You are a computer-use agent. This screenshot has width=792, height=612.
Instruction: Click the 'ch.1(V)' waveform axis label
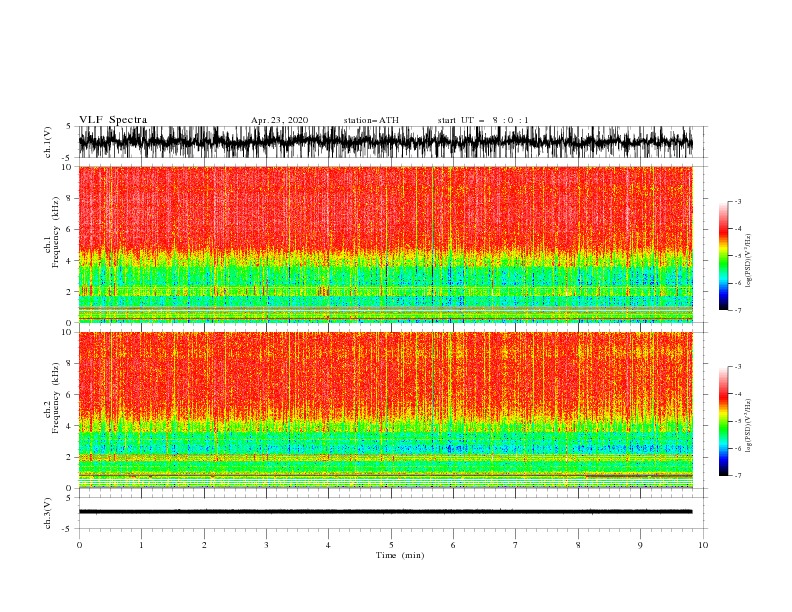tap(48, 142)
